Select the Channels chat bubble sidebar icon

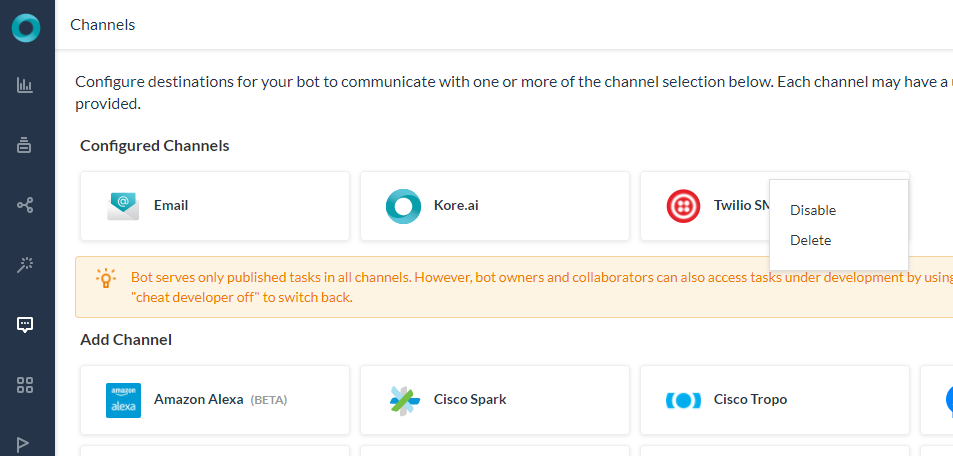(x=26, y=324)
